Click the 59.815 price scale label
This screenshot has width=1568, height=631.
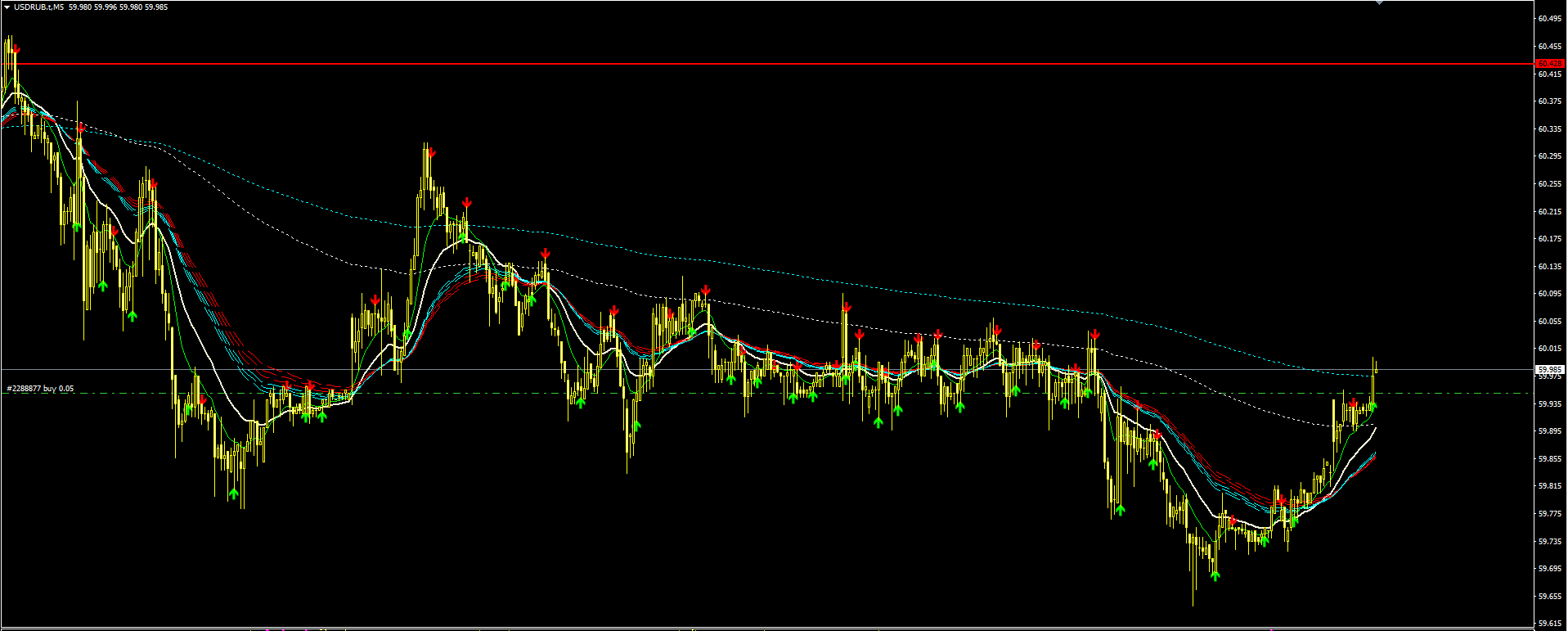pos(1548,485)
